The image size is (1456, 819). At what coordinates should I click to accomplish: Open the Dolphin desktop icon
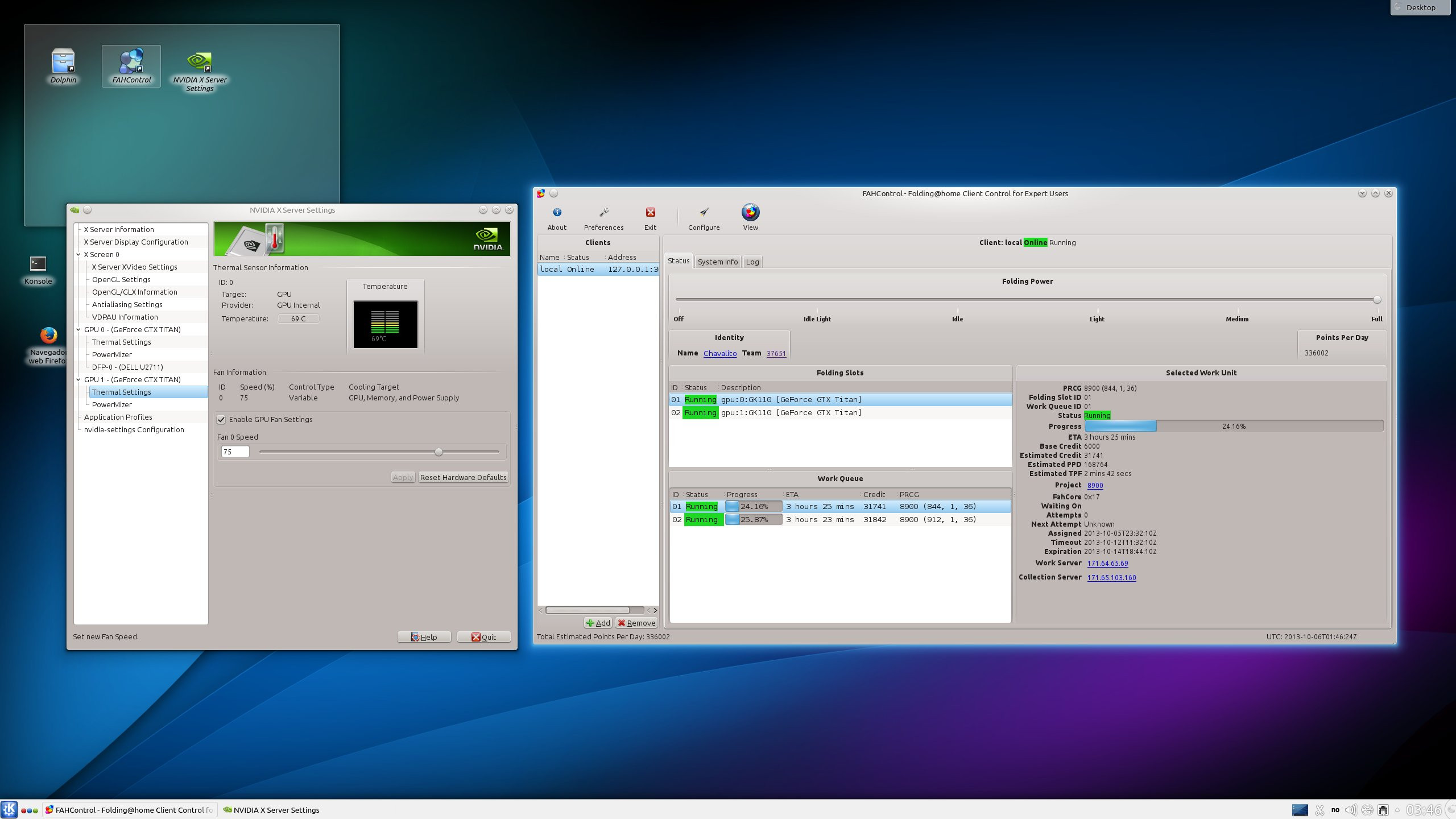click(63, 67)
